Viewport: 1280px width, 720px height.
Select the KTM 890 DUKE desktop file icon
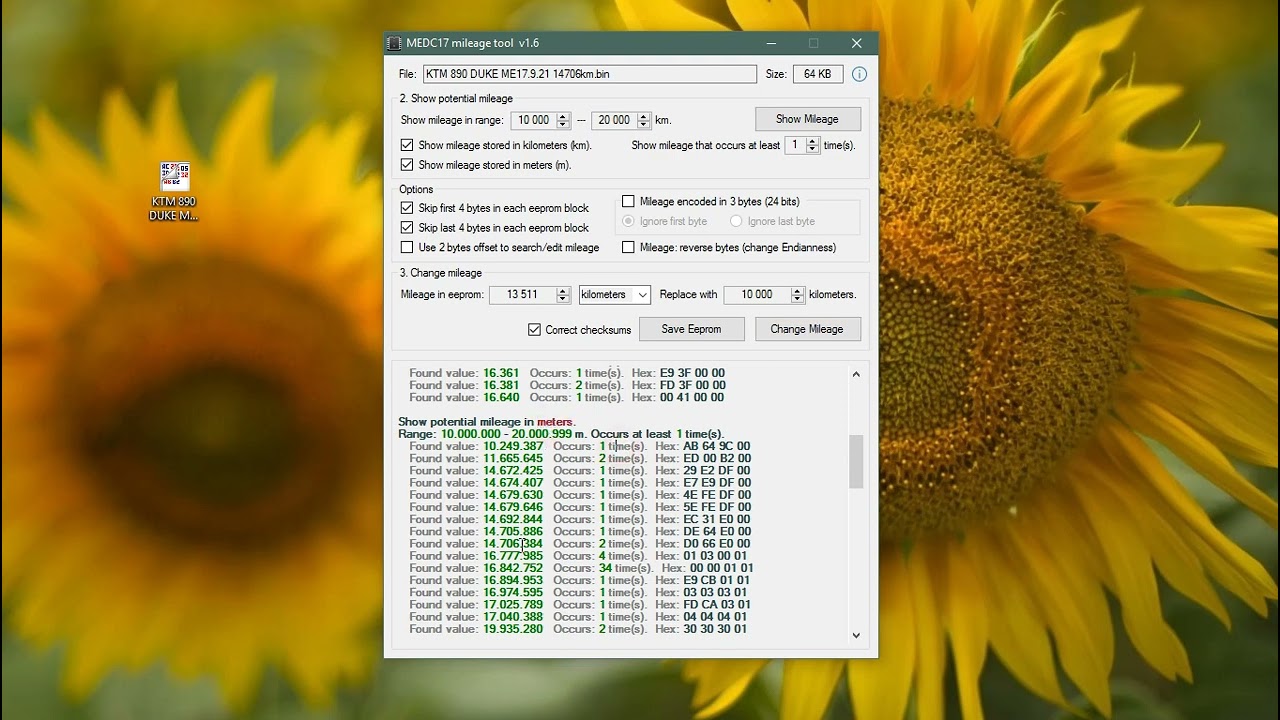(174, 191)
